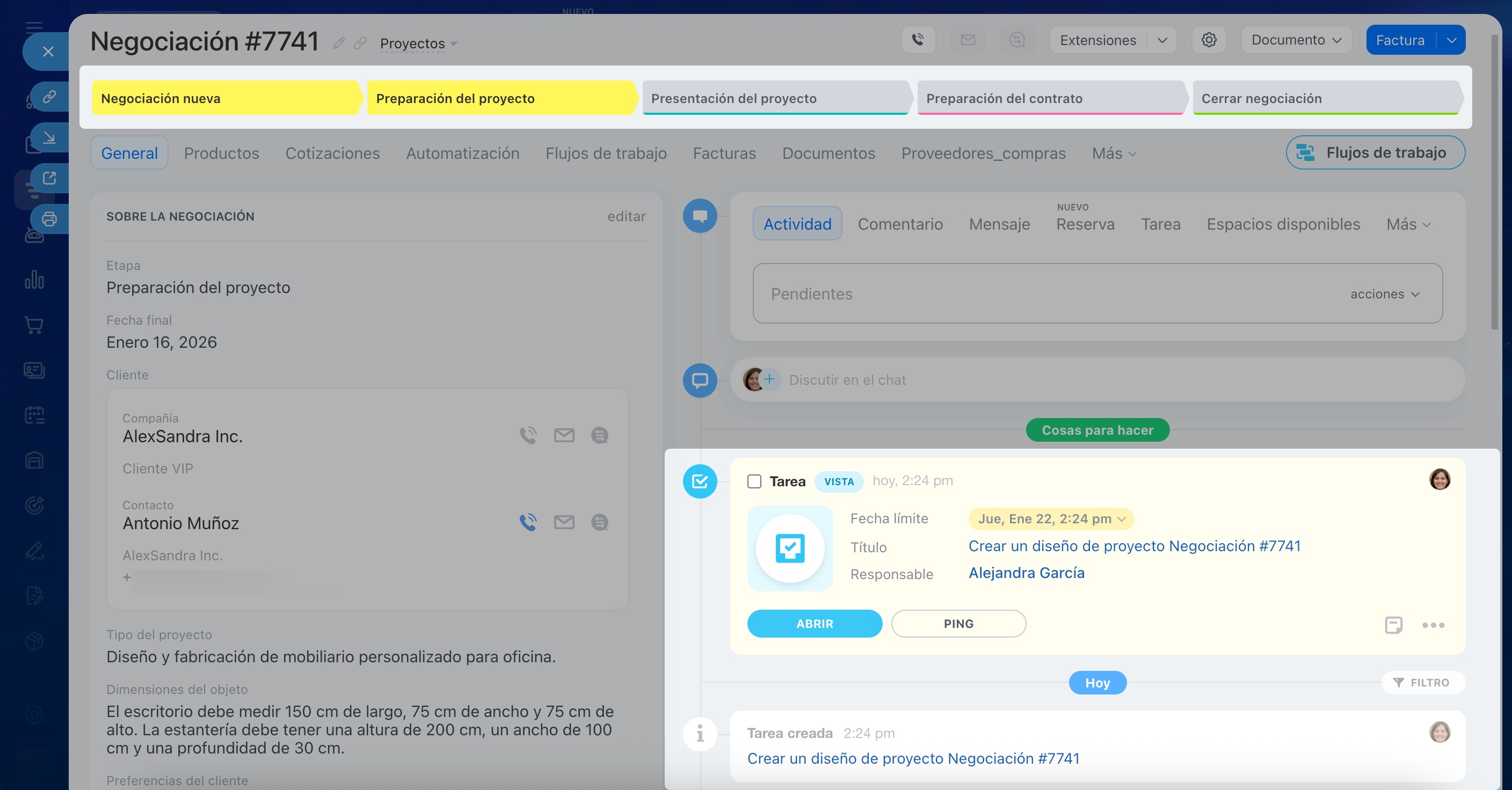Open the acciones dropdown in Pendientes
The height and width of the screenshot is (790, 1512).
(1384, 294)
